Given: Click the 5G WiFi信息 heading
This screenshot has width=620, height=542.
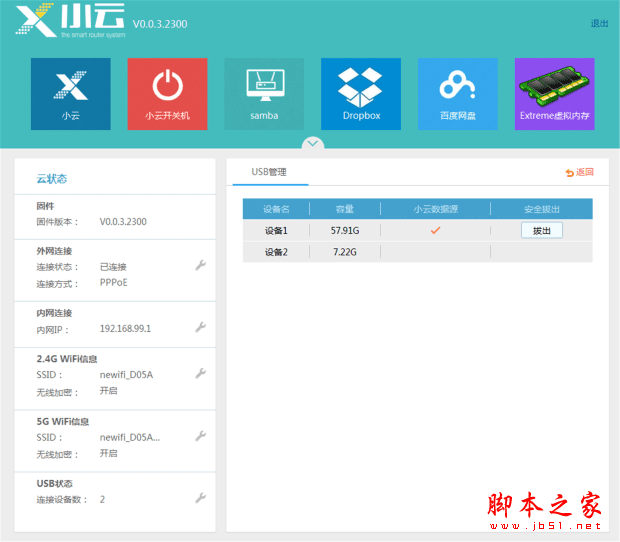Looking at the screenshot, I should [x=62, y=421].
